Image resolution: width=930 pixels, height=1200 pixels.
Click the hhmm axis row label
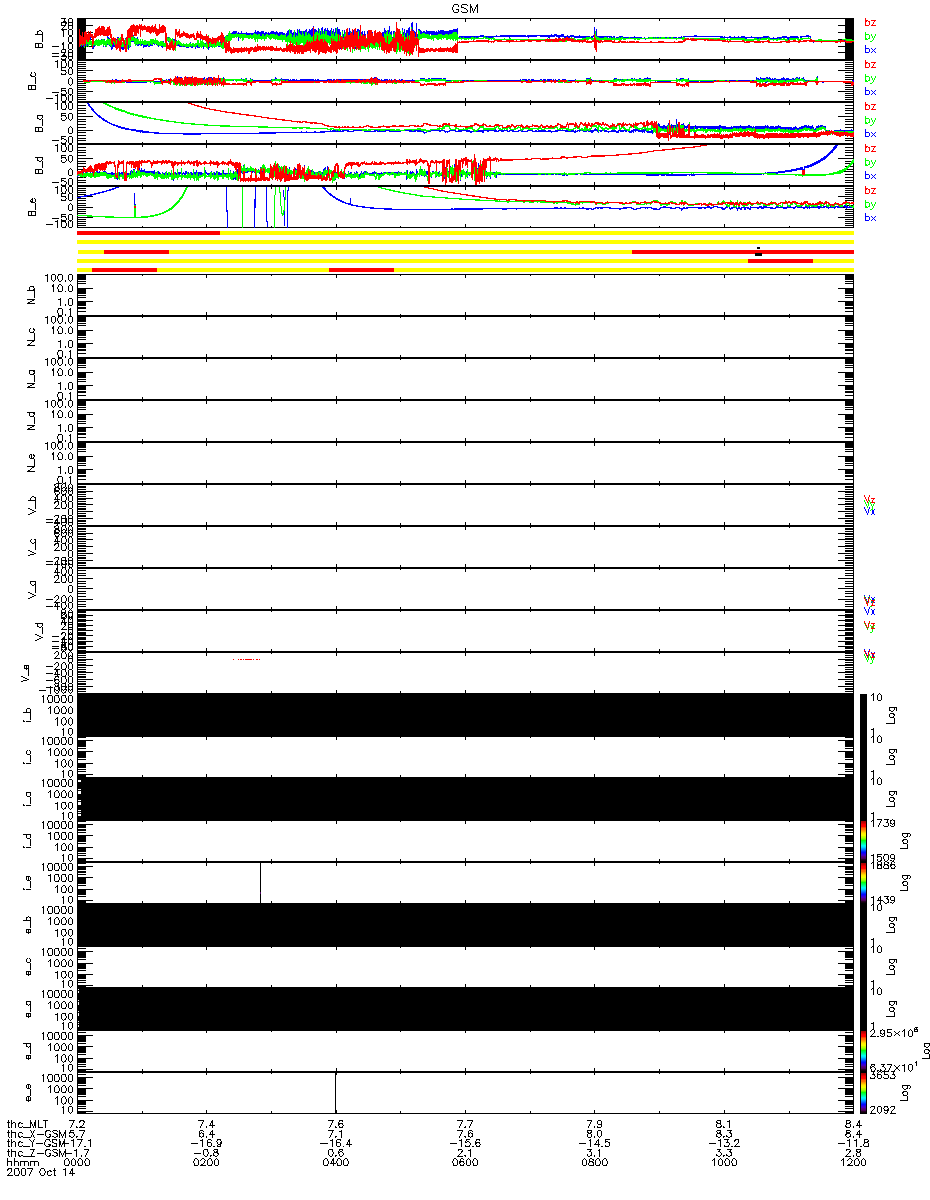[21, 1164]
